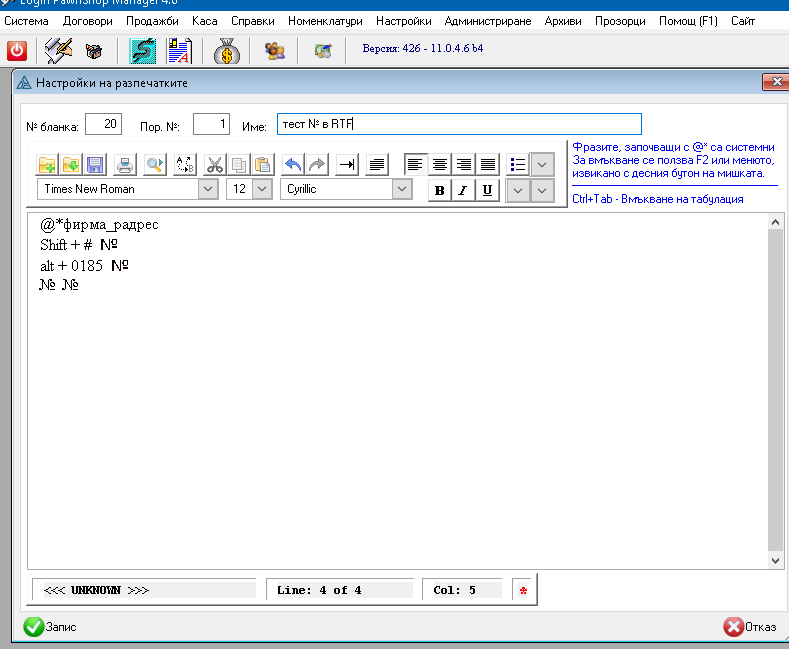Click the Save floppy disk icon
Viewport: 789px width, 649px height.
[95, 165]
